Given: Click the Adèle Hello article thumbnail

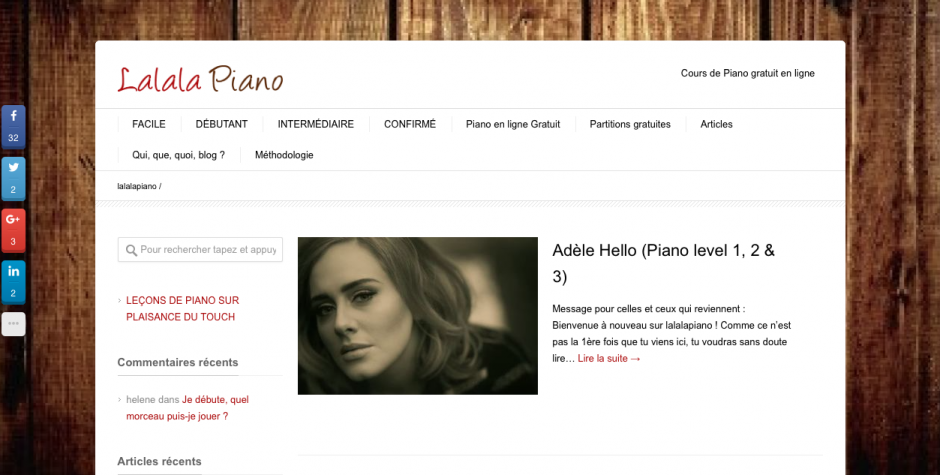Looking at the screenshot, I should point(418,316).
